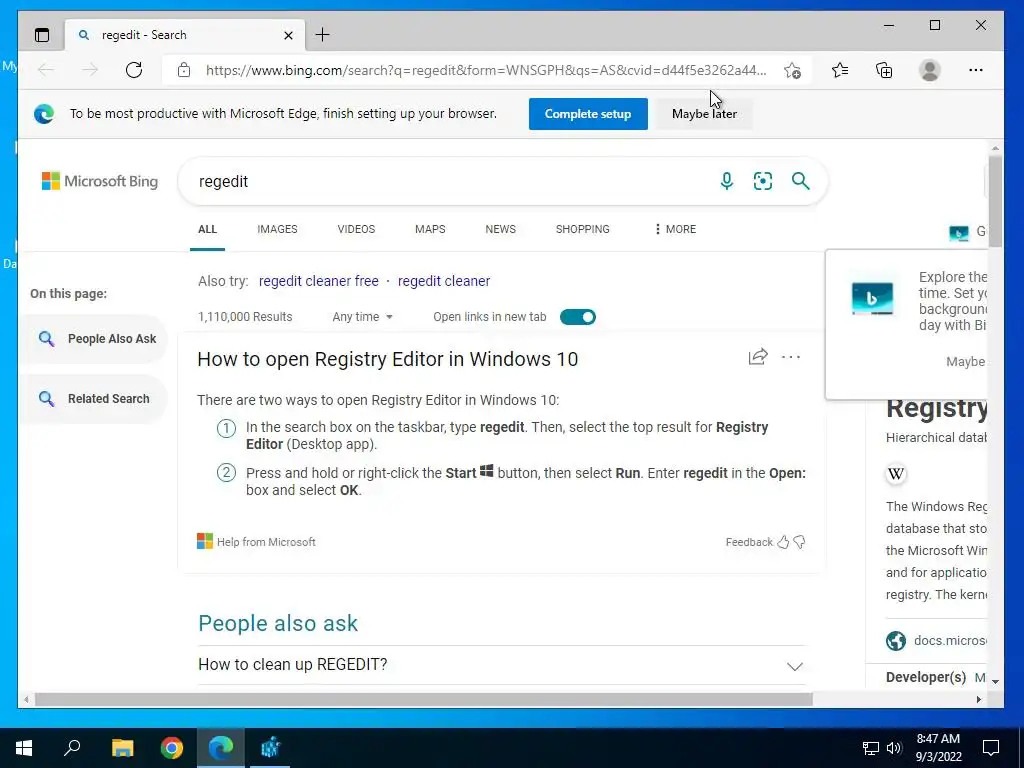Refresh the page with the reload icon
The image size is (1024, 768).
pos(134,70)
